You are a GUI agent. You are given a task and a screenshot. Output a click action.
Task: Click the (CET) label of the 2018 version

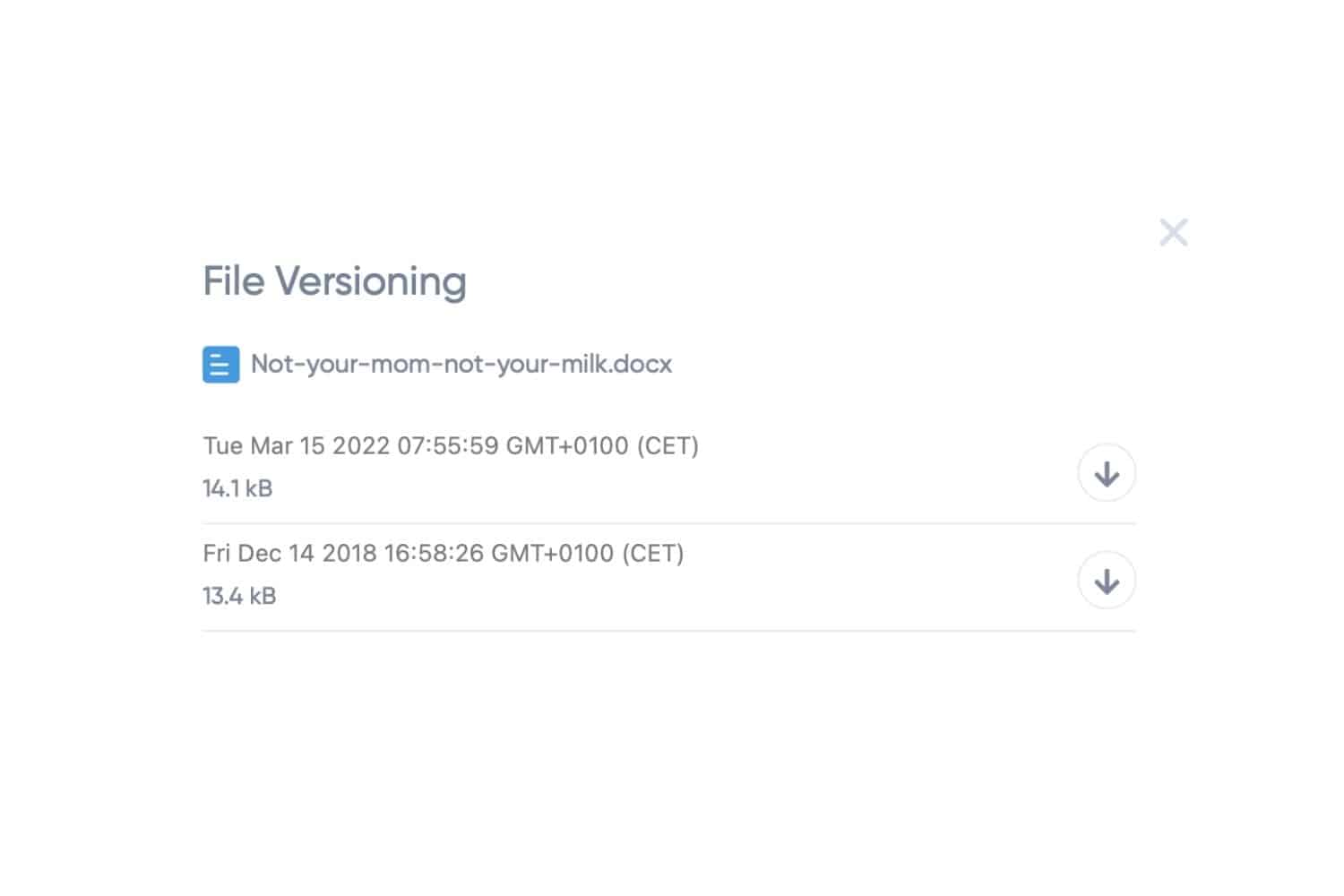point(653,553)
